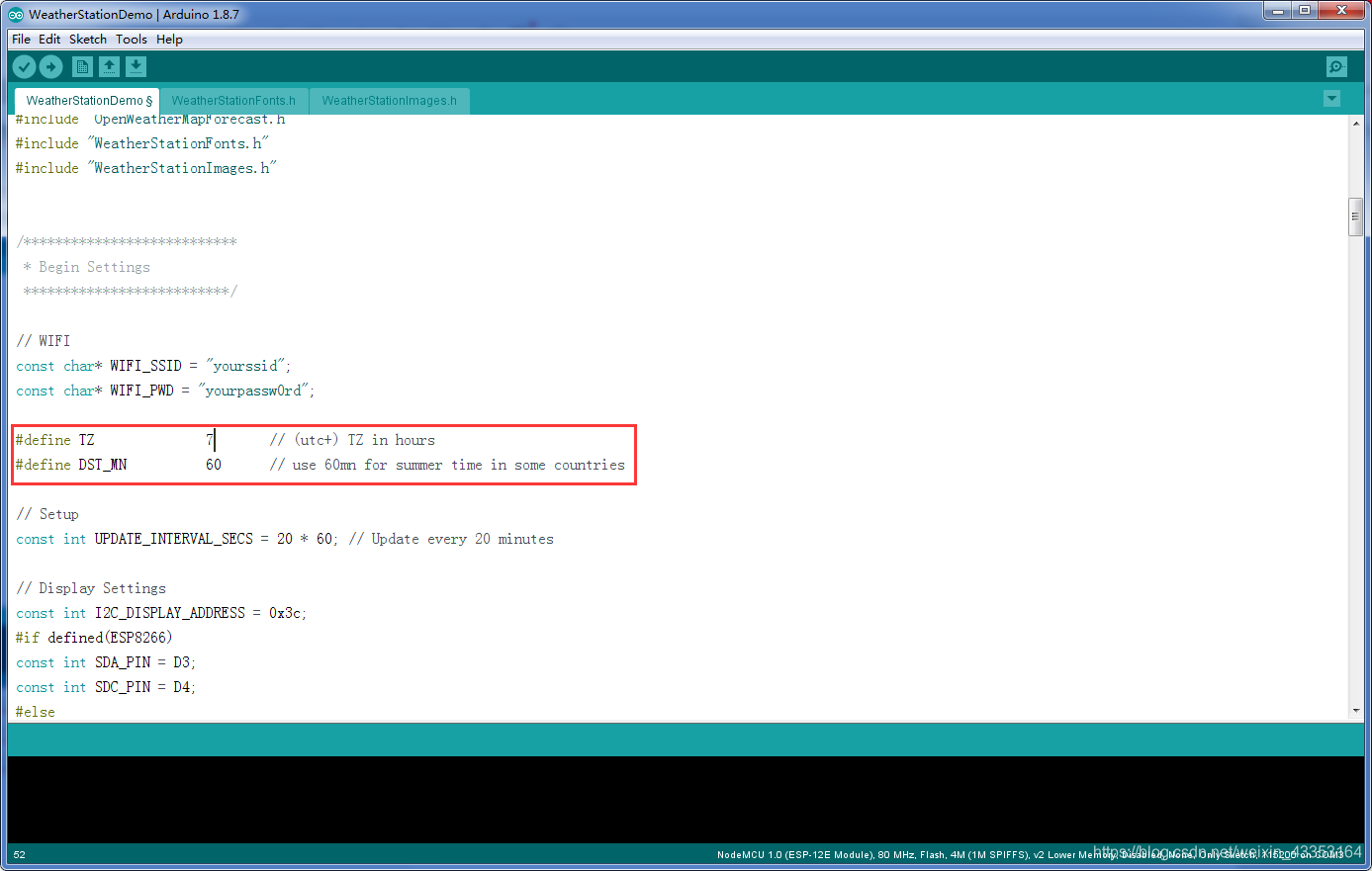The image size is (1372, 871).
Task: Click line number 52 in status bar
Action: click(x=20, y=855)
